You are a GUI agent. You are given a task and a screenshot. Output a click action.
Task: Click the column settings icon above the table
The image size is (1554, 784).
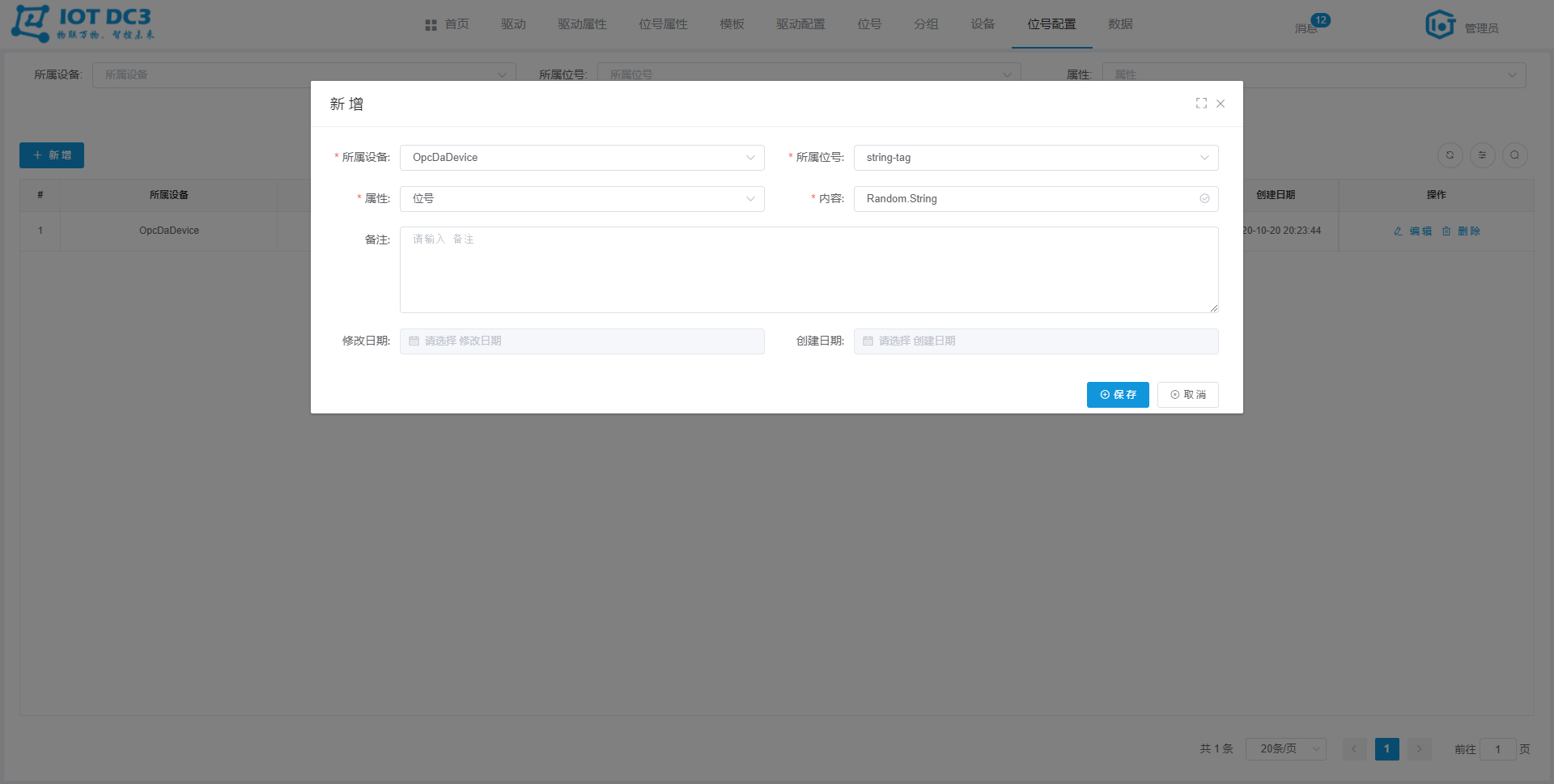(1482, 155)
